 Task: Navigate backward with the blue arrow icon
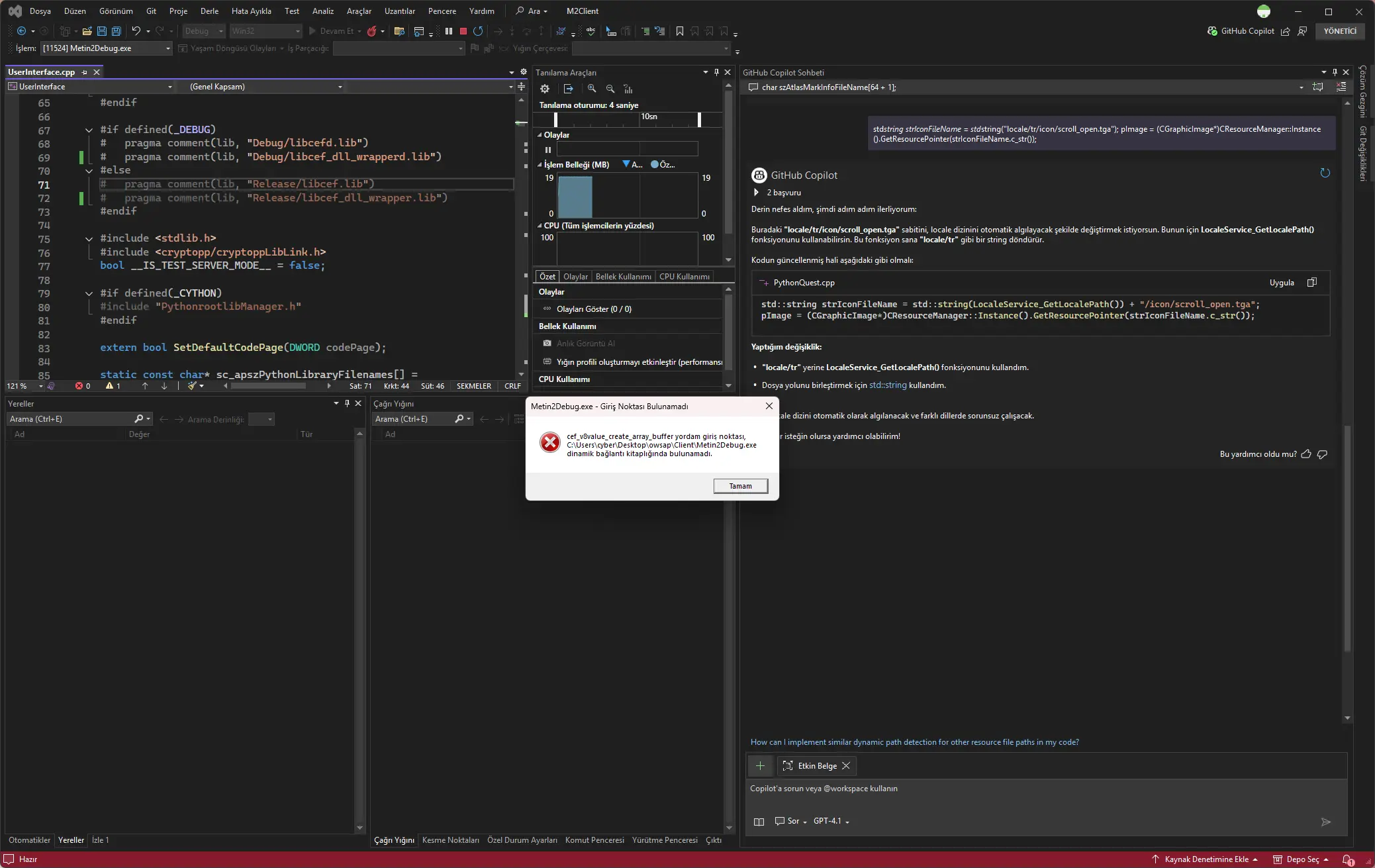(x=22, y=31)
